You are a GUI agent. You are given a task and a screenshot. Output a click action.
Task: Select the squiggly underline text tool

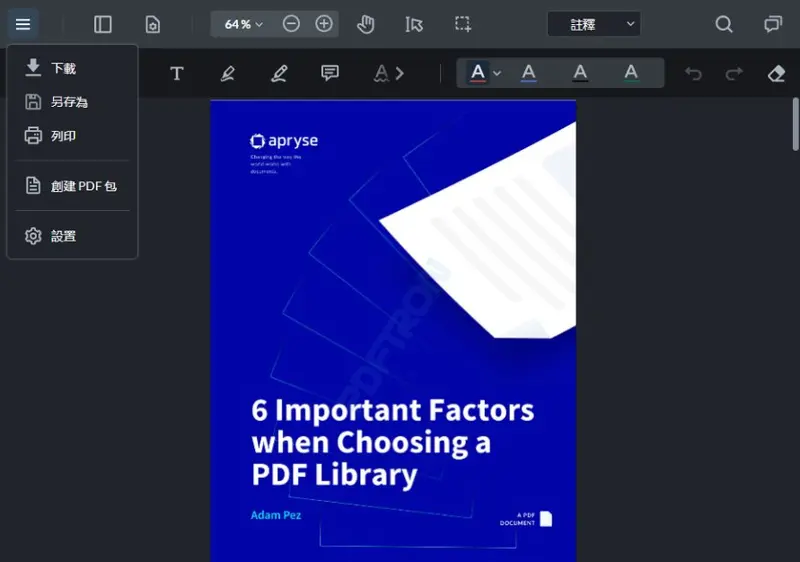pos(381,73)
